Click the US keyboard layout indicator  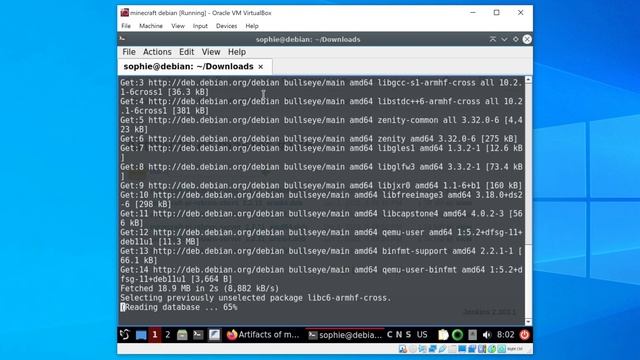click(422, 335)
